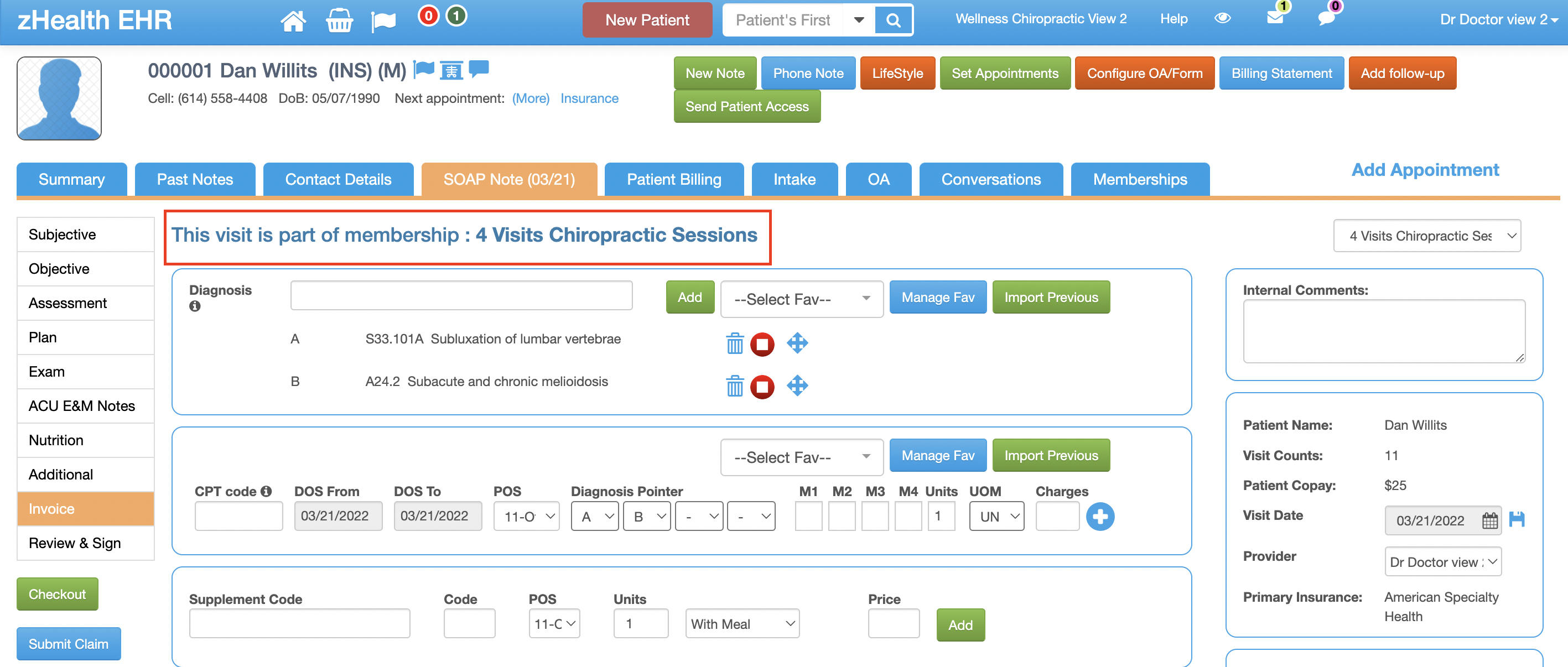Click the Submit Claim button
This screenshot has height=667, width=1568.
pyautogui.click(x=68, y=644)
